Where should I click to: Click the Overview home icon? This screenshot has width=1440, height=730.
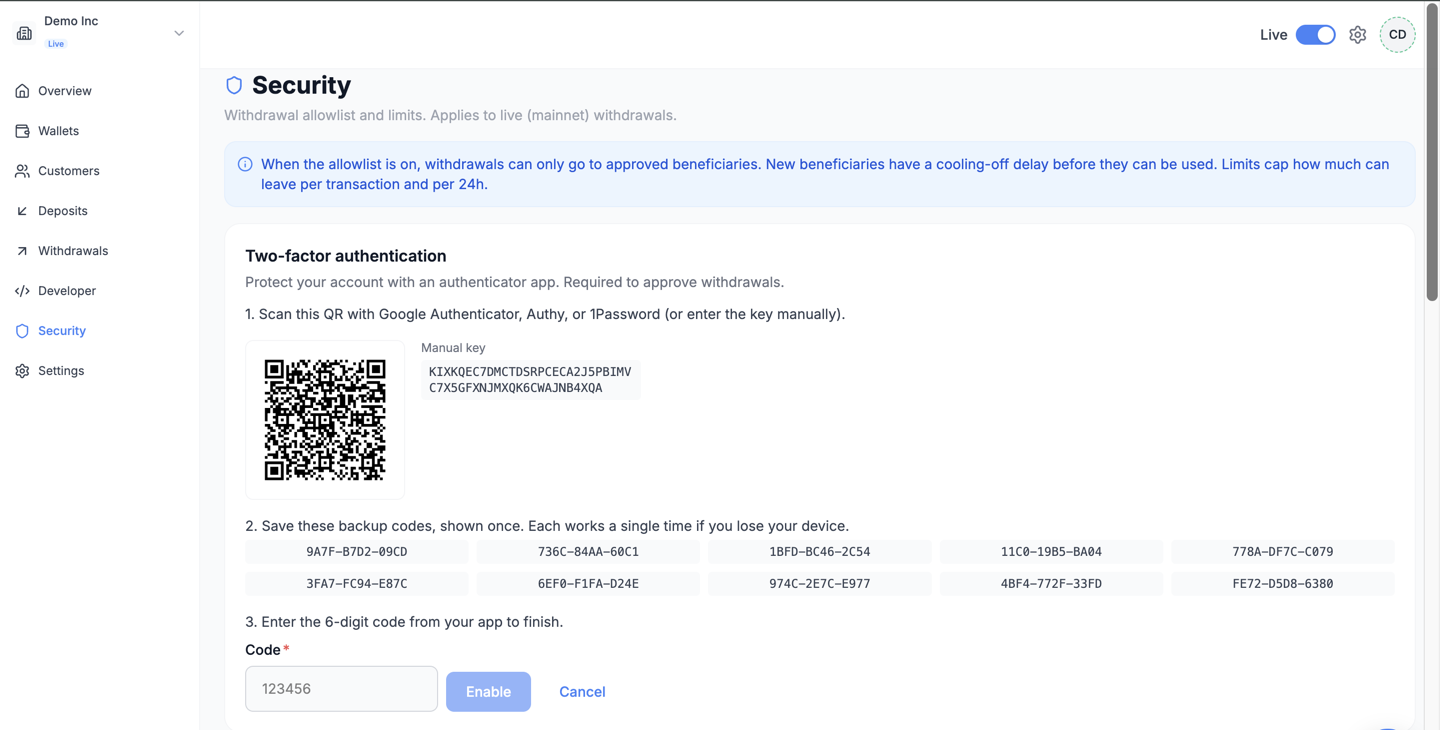(22, 91)
